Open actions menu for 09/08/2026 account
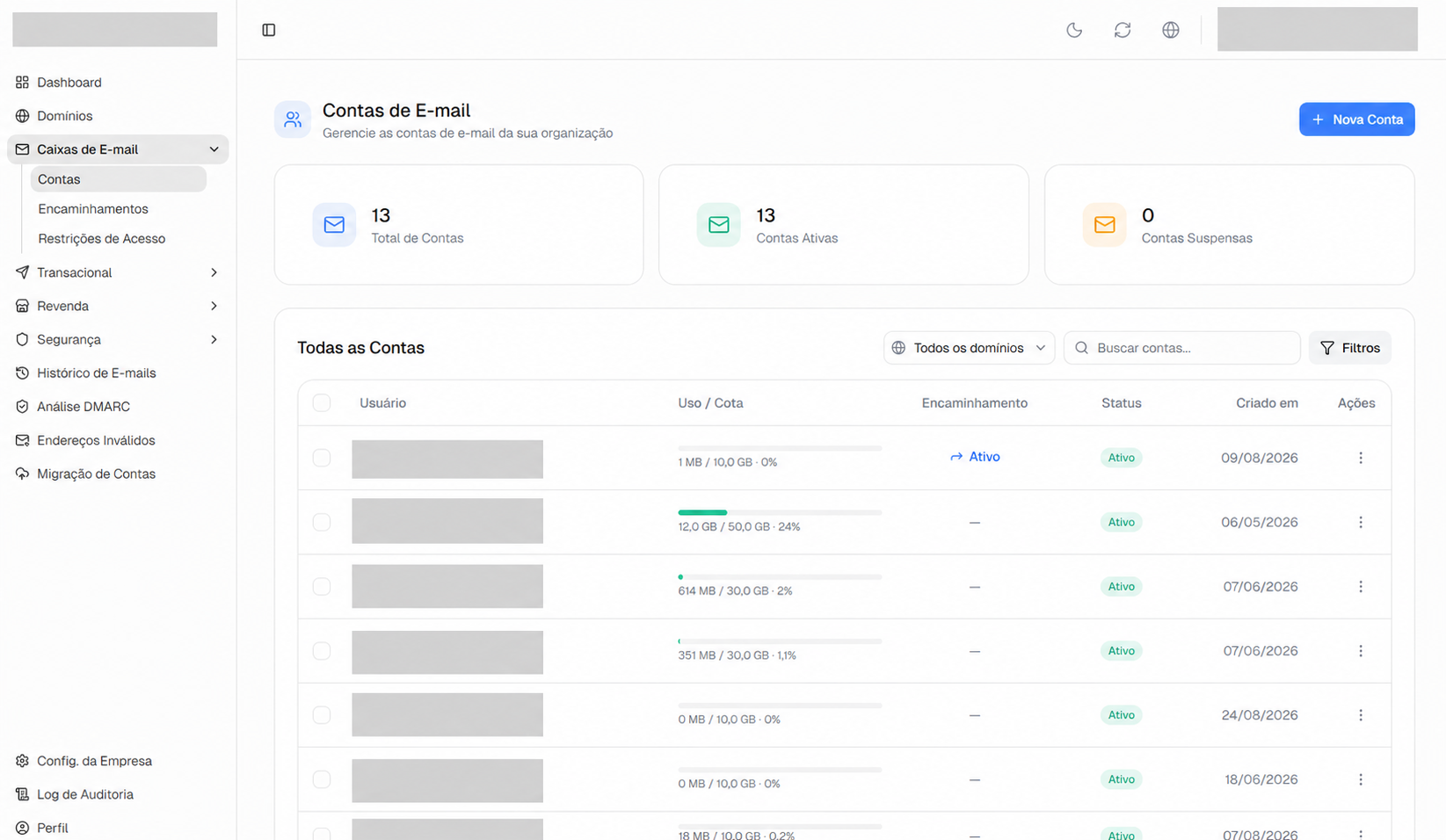Viewport: 1446px width, 840px height. coord(1361,458)
